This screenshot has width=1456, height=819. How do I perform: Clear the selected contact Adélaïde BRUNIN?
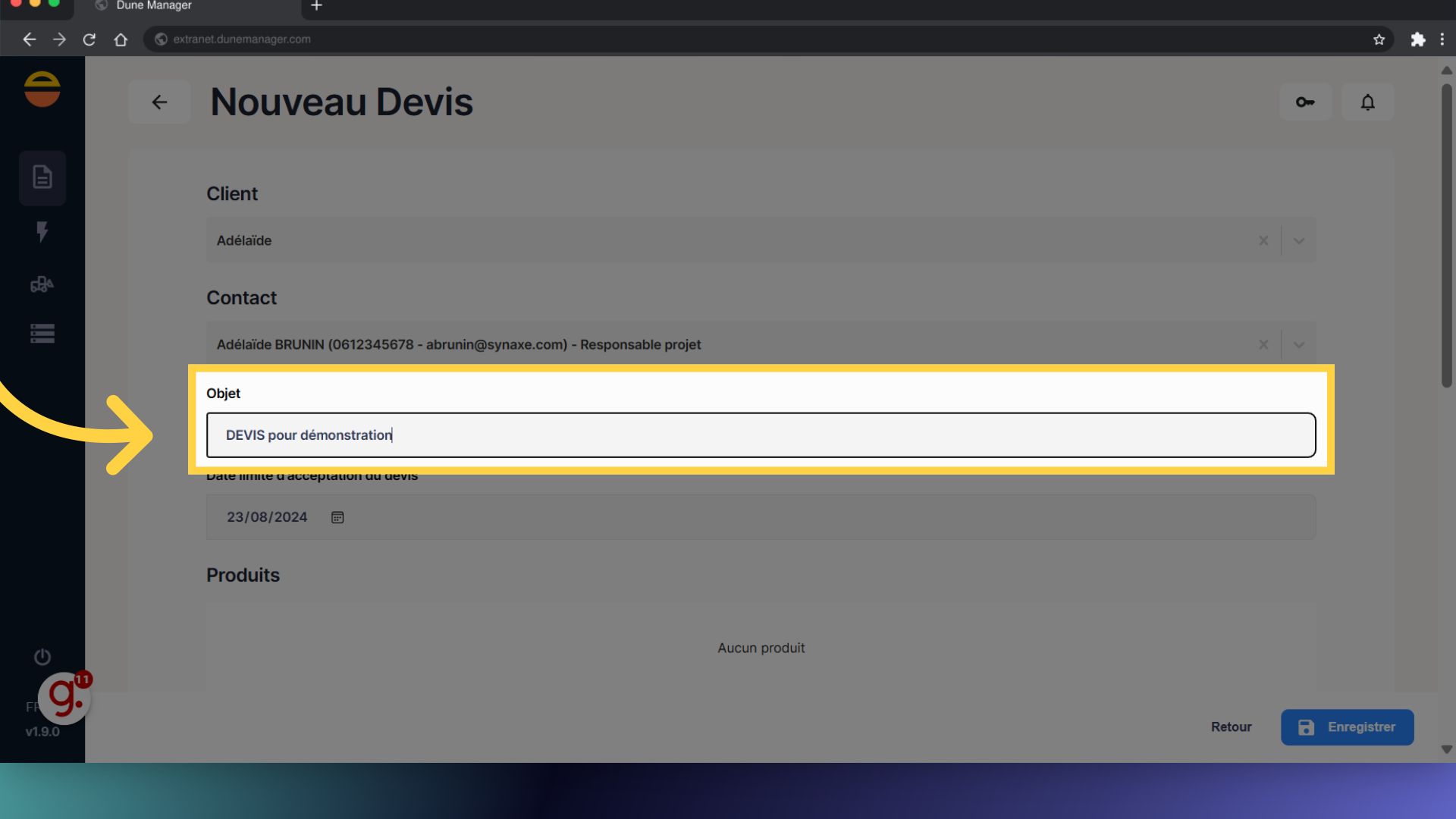pos(1263,344)
